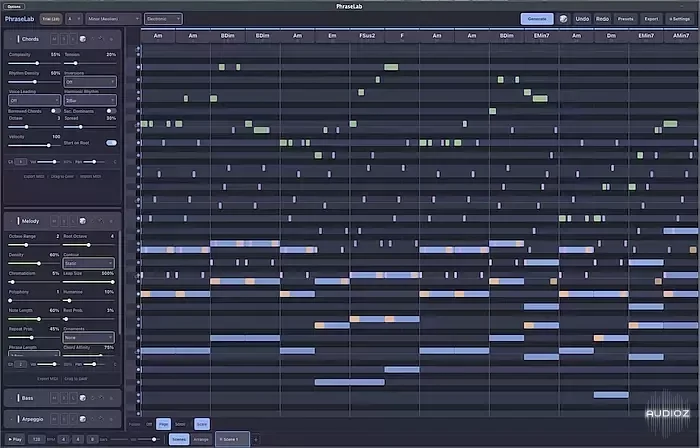Open the Minor (Aeolian) scale dropdown

113,19
